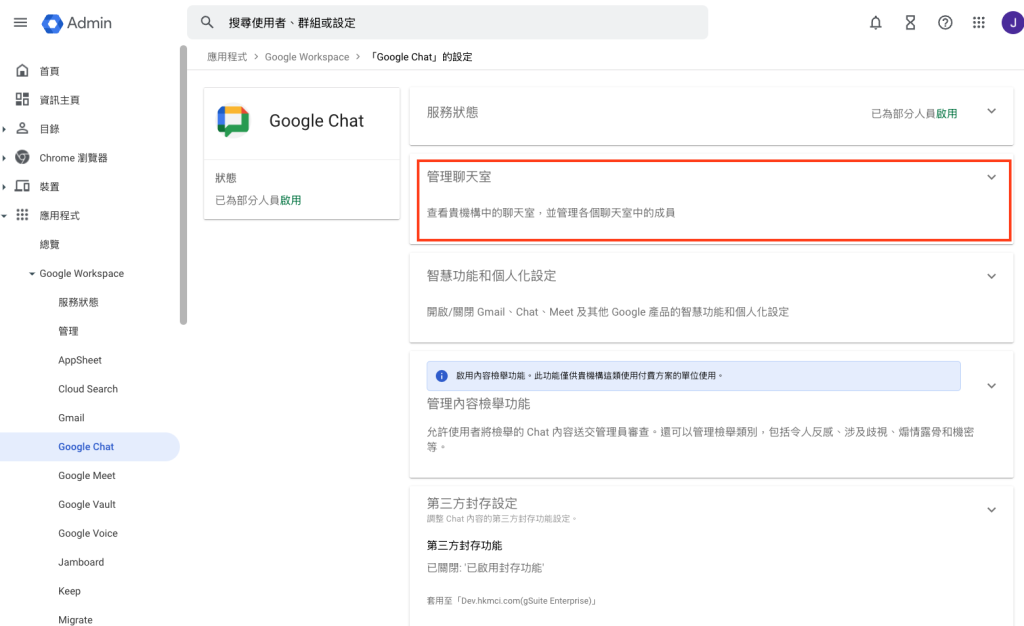The image size is (1024, 626).
Task: Select Keep in the sidebar
Action: tap(69, 591)
